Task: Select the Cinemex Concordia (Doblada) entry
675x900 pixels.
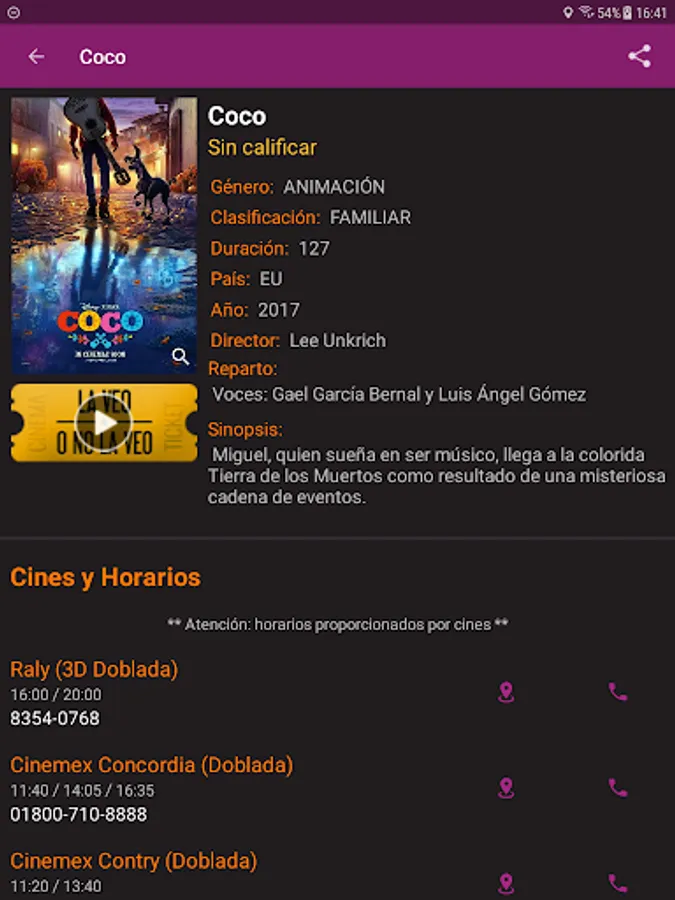Action: tap(152, 765)
